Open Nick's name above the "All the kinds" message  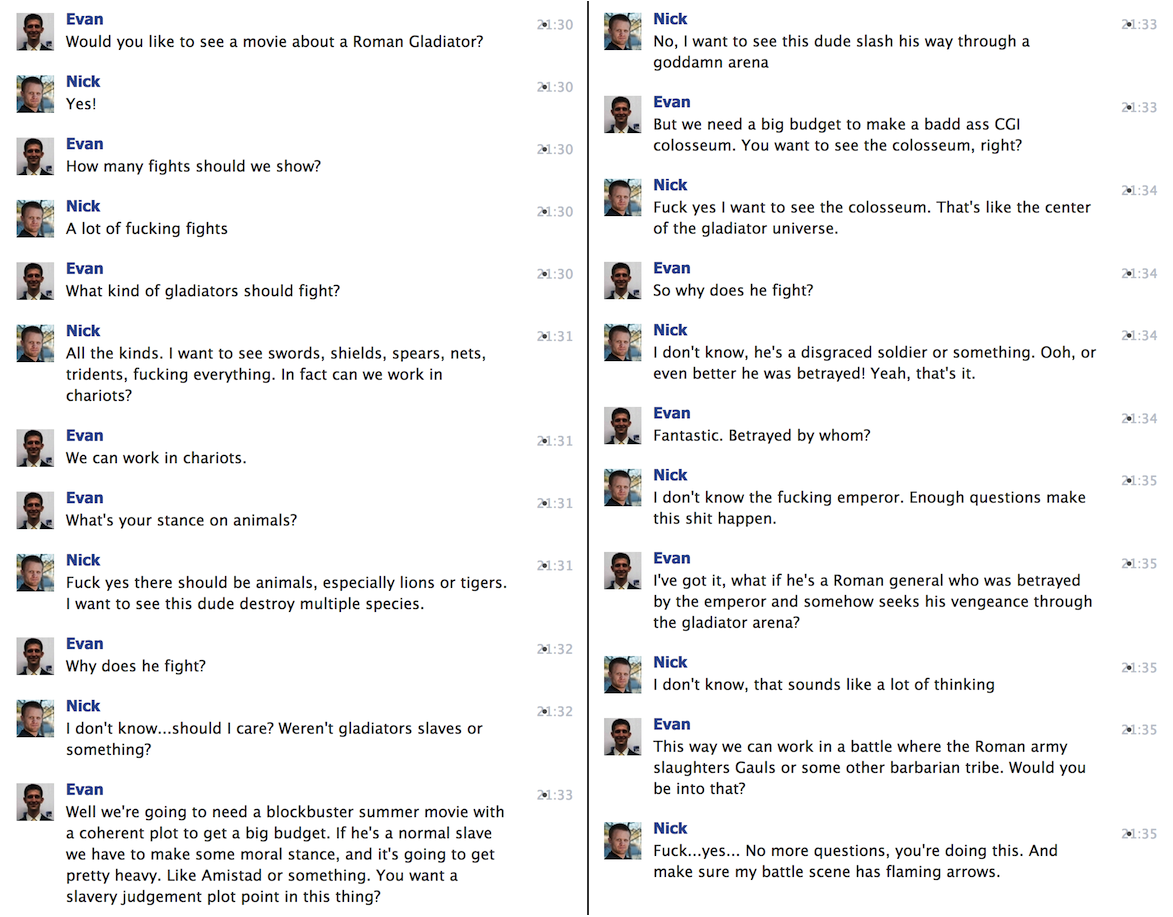[83, 331]
